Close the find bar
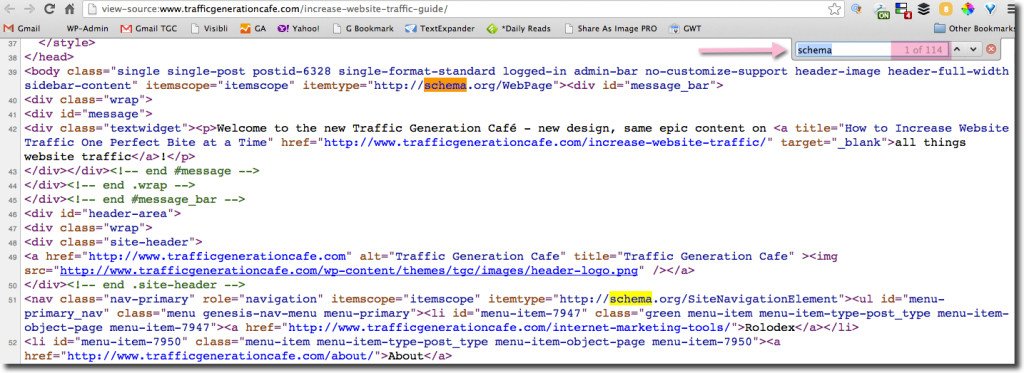Image resolution: width=1024 pixels, height=373 pixels. (991, 50)
